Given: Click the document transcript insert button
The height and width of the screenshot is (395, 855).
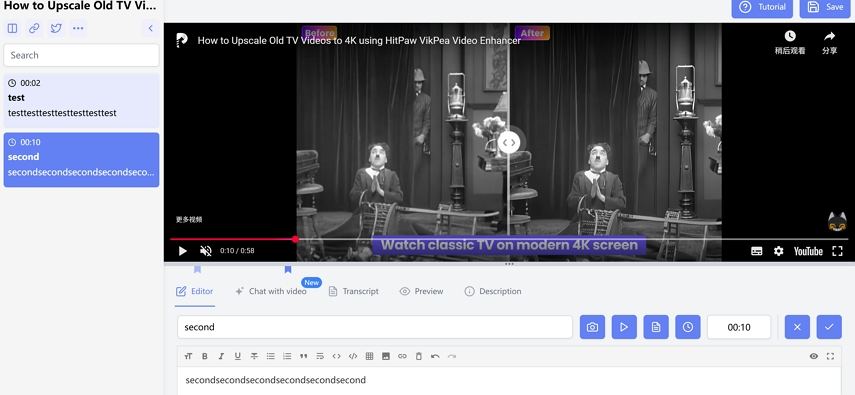Looking at the screenshot, I should click(x=656, y=327).
